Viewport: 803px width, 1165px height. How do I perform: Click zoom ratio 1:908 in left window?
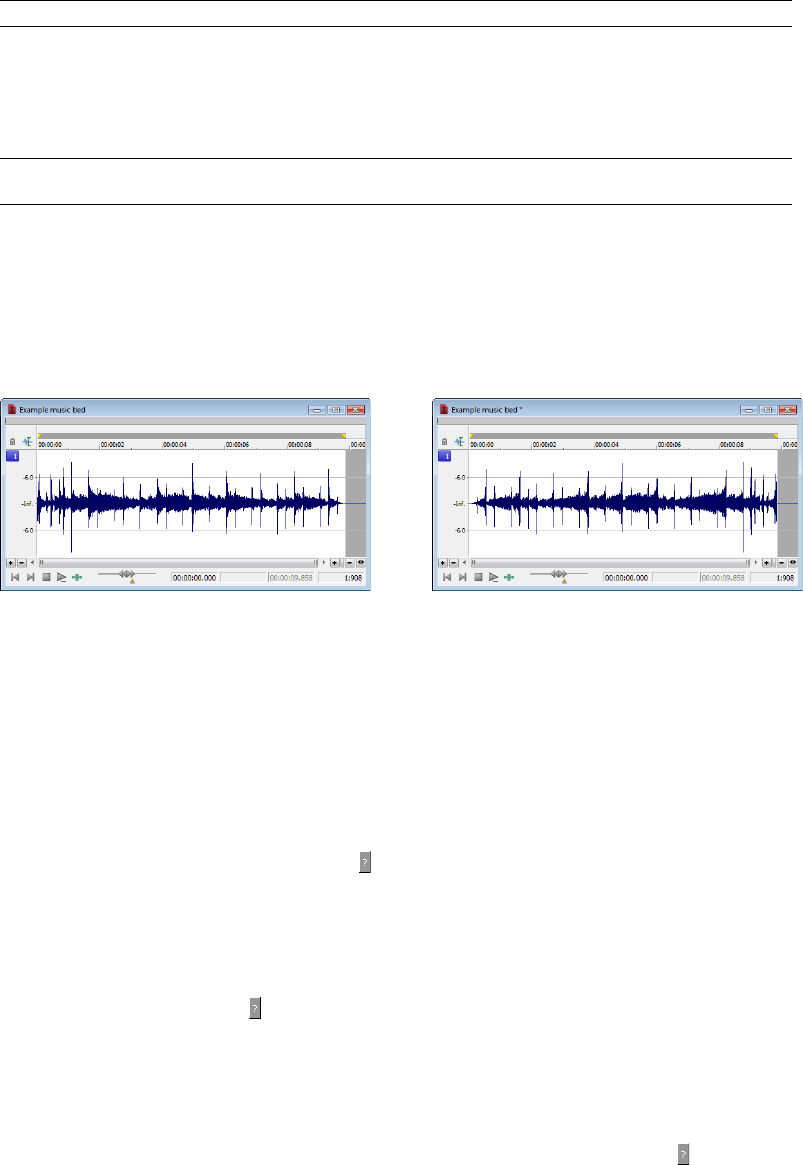point(343,577)
